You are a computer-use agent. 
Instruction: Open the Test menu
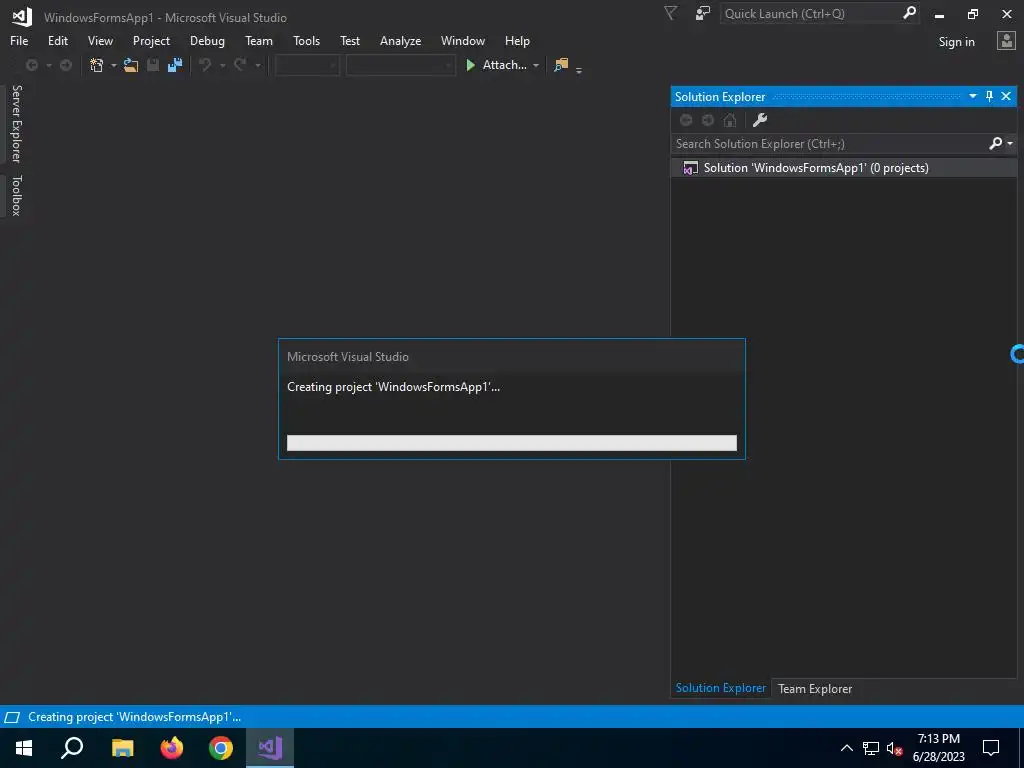coord(350,40)
